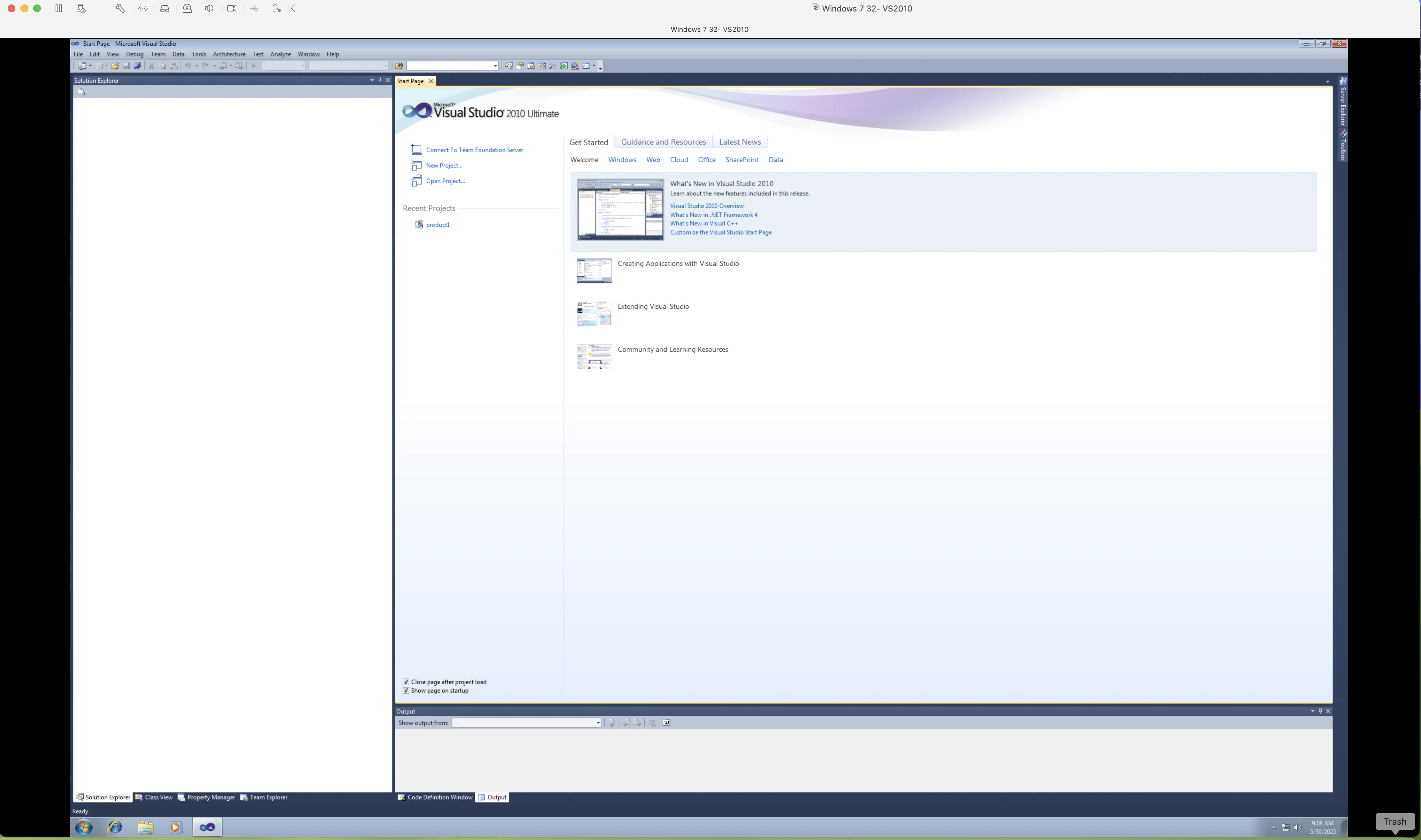This screenshot has width=1421, height=840.
Task: Uncheck Show page on startup
Action: pos(406,691)
